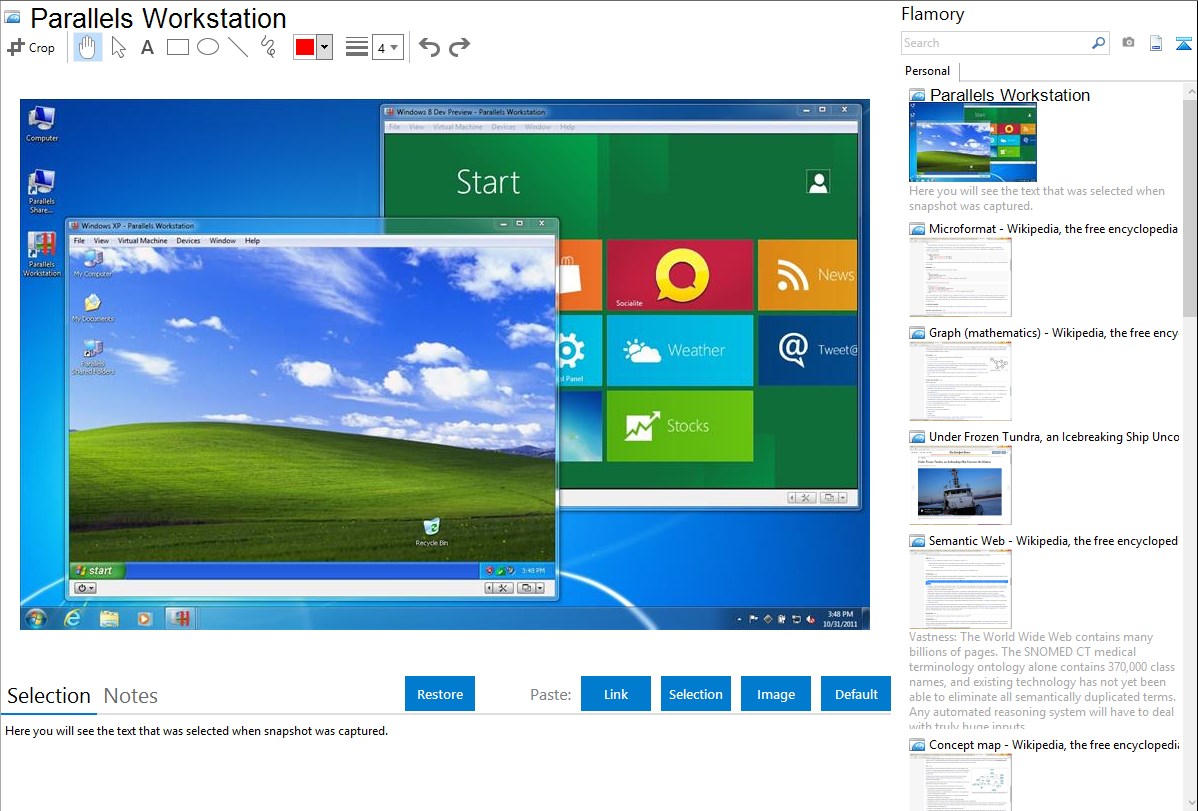Click the blue upload icon in Flamory header
Viewport: 1198px width, 811px height.
tap(1183, 43)
